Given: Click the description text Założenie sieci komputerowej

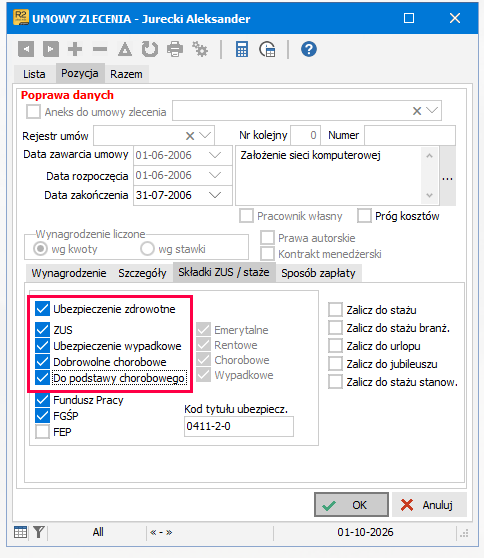Looking at the screenshot, I should click(311, 155).
